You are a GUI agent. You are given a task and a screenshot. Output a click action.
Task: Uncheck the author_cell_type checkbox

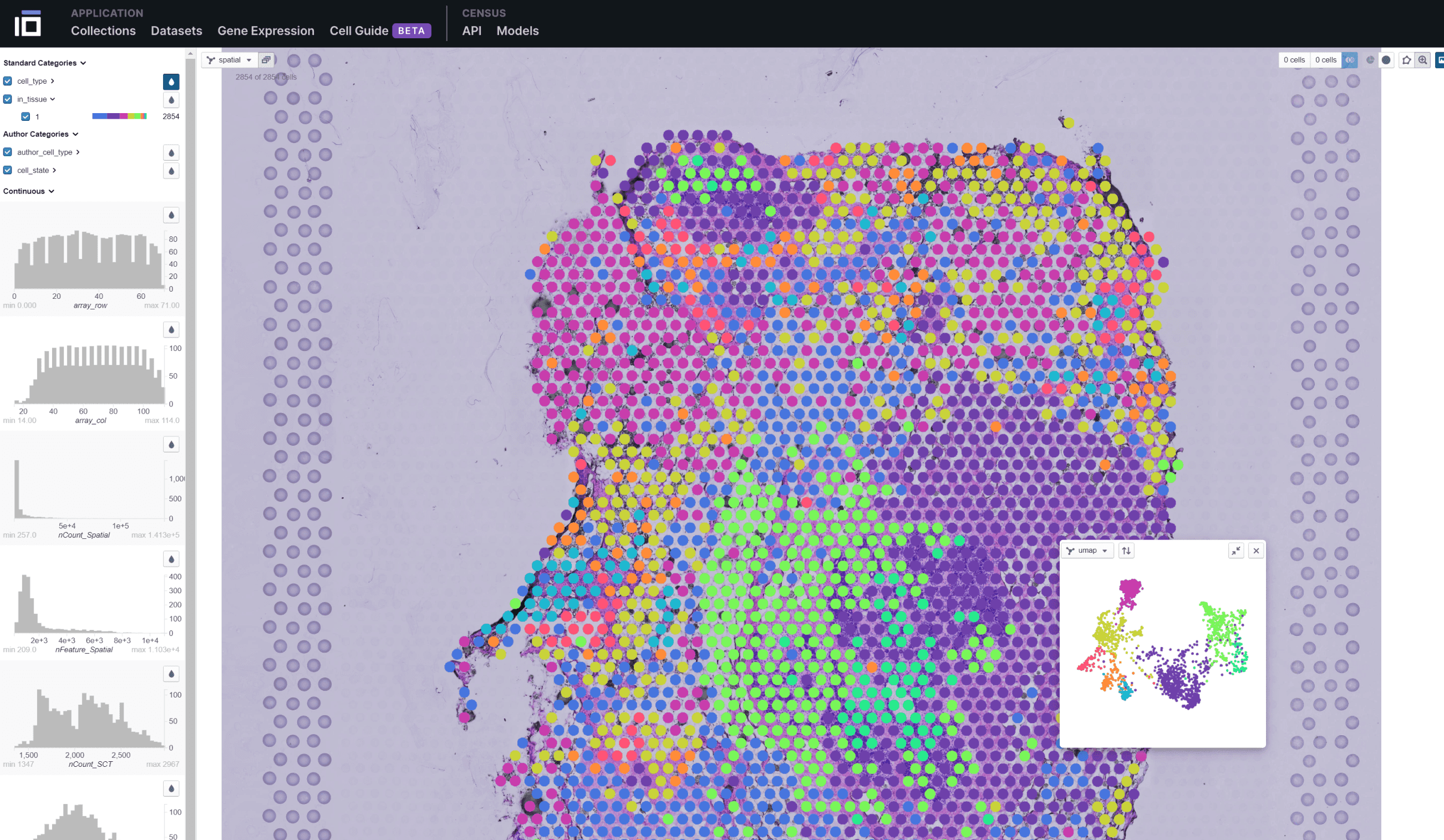pyautogui.click(x=7, y=152)
